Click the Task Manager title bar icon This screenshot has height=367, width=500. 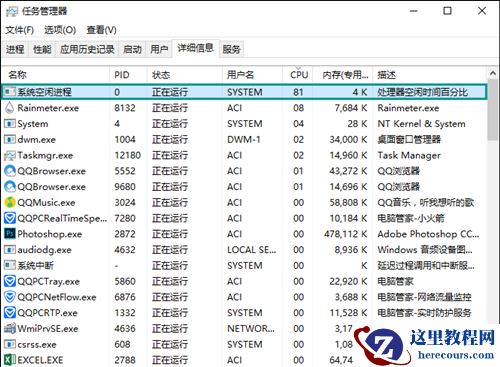click(x=12, y=11)
